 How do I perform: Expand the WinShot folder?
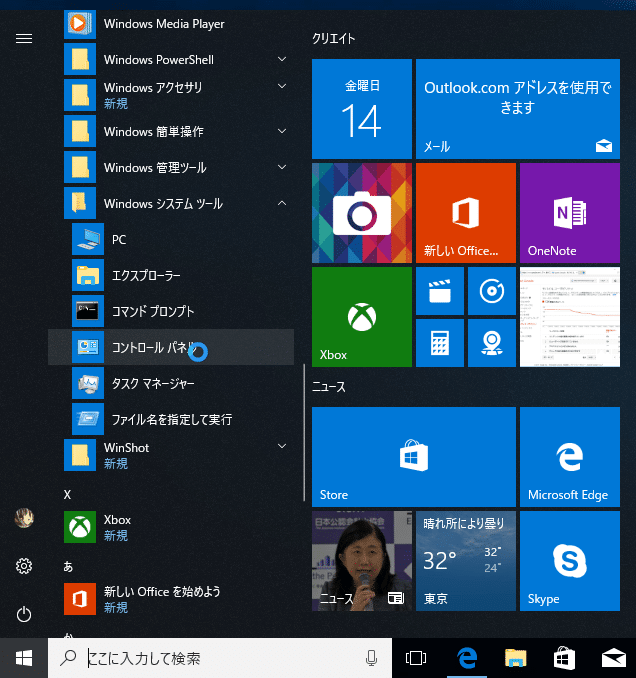click(171, 455)
